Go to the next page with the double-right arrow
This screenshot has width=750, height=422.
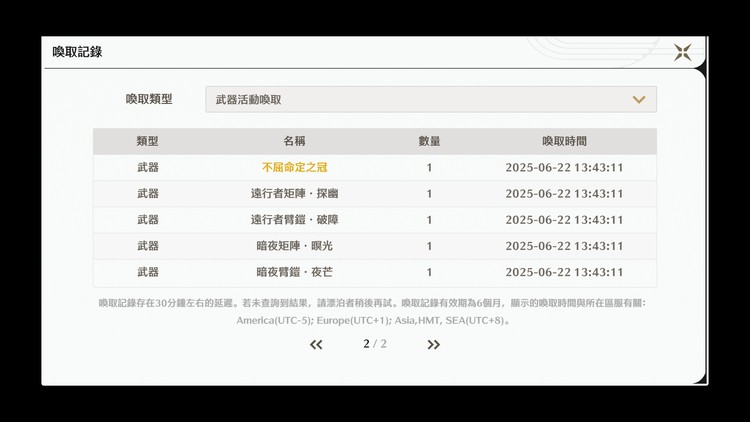point(433,344)
